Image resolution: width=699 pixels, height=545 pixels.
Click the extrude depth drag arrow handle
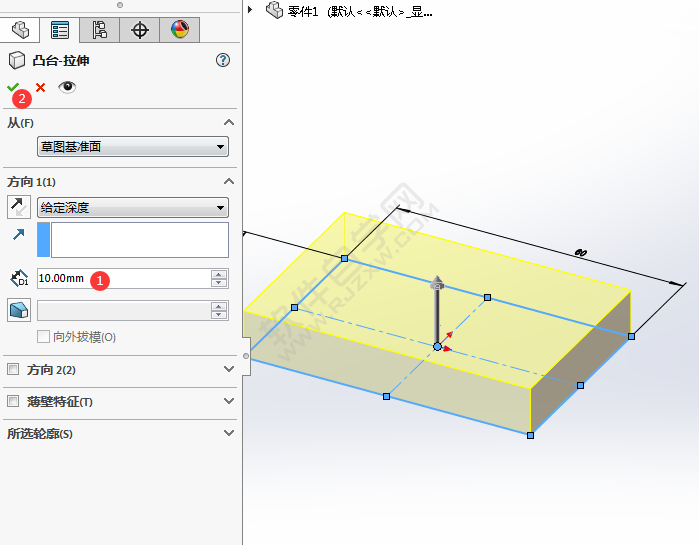(437, 283)
